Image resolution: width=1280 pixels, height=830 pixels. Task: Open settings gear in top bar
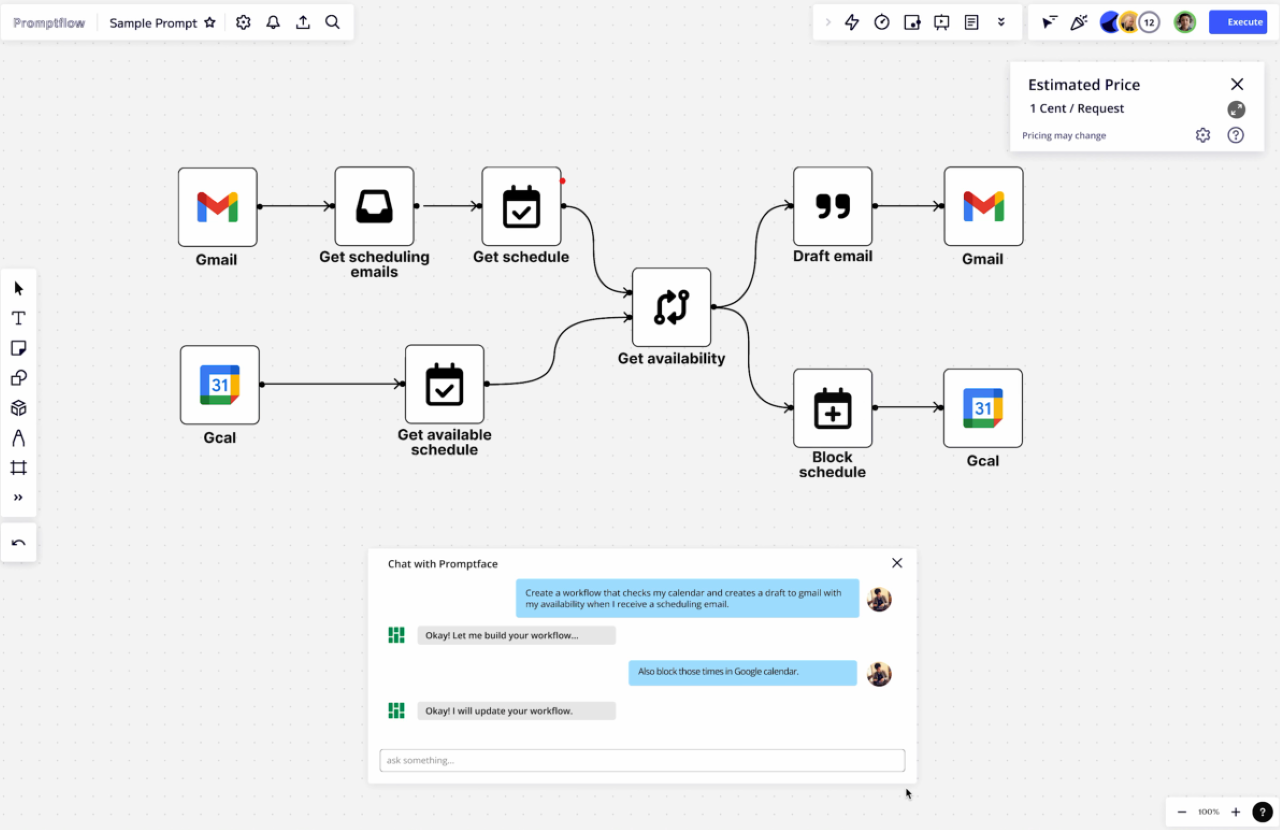[243, 22]
